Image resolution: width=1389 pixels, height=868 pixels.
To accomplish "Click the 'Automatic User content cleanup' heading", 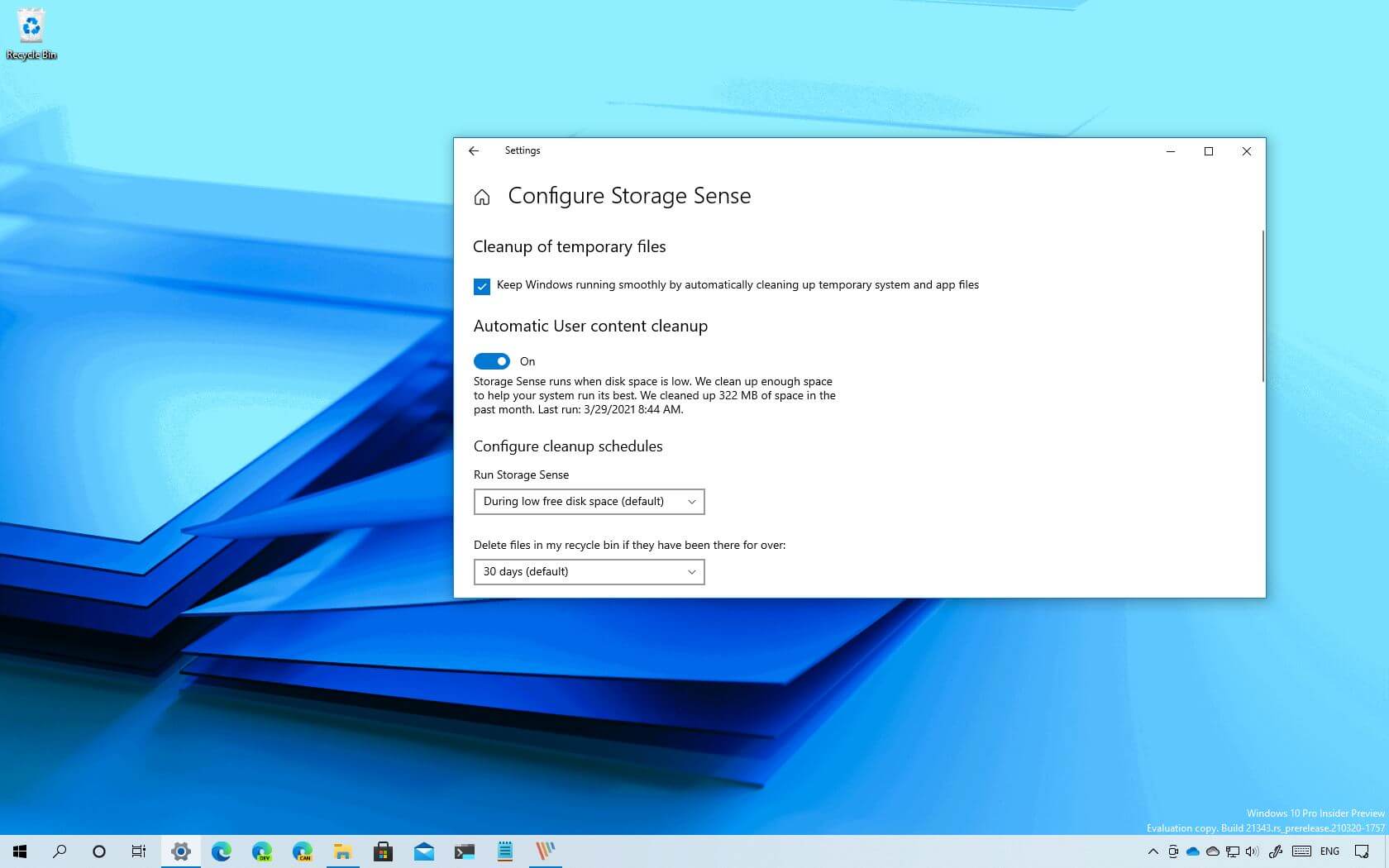I will tap(590, 326).
